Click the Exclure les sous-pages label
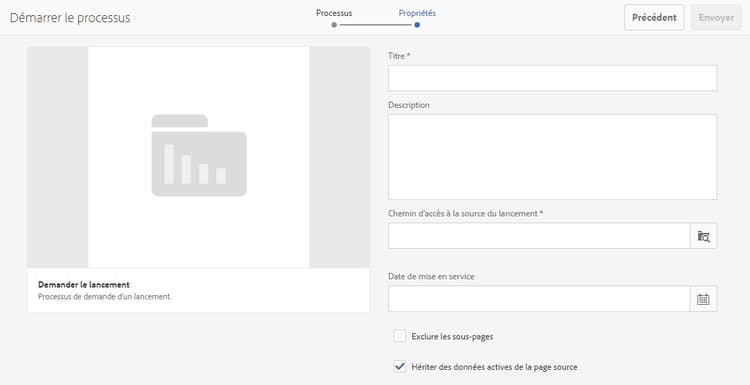The image size is (750, 385). (x=452, y=337)
